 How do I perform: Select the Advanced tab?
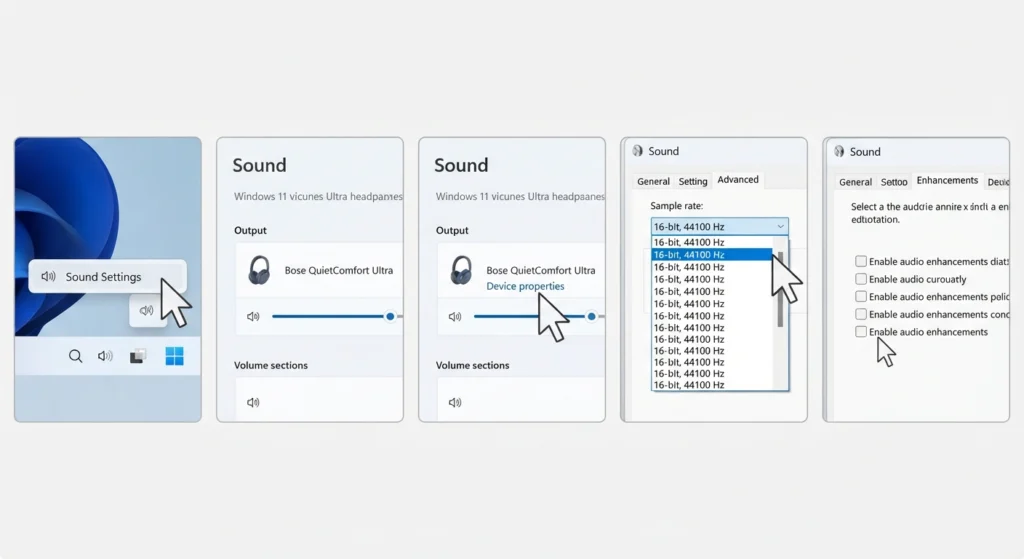coord(738,180)
